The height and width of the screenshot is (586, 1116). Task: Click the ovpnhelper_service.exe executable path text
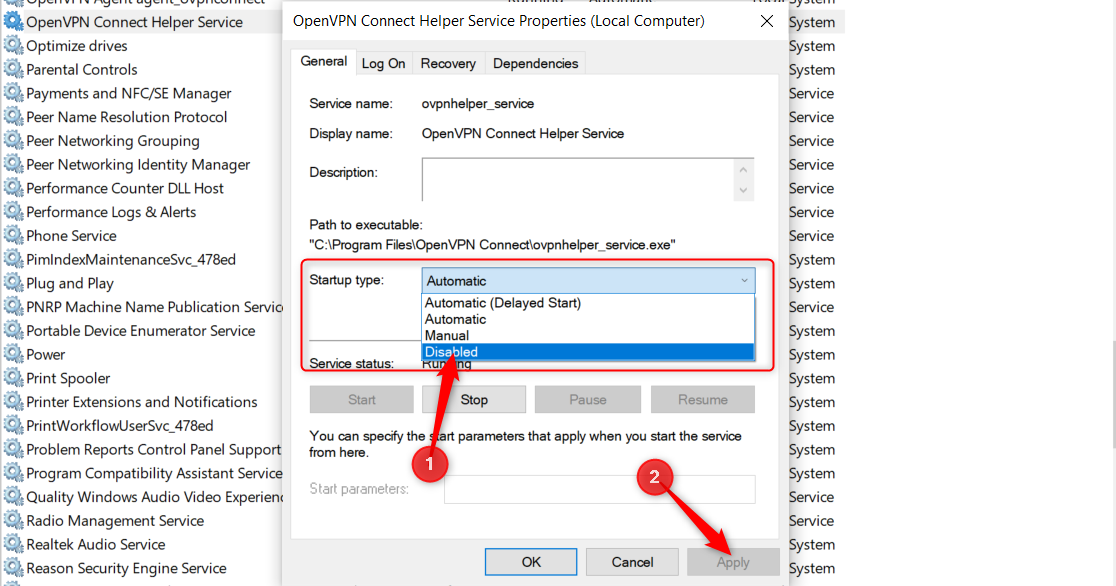coord(493,244)
